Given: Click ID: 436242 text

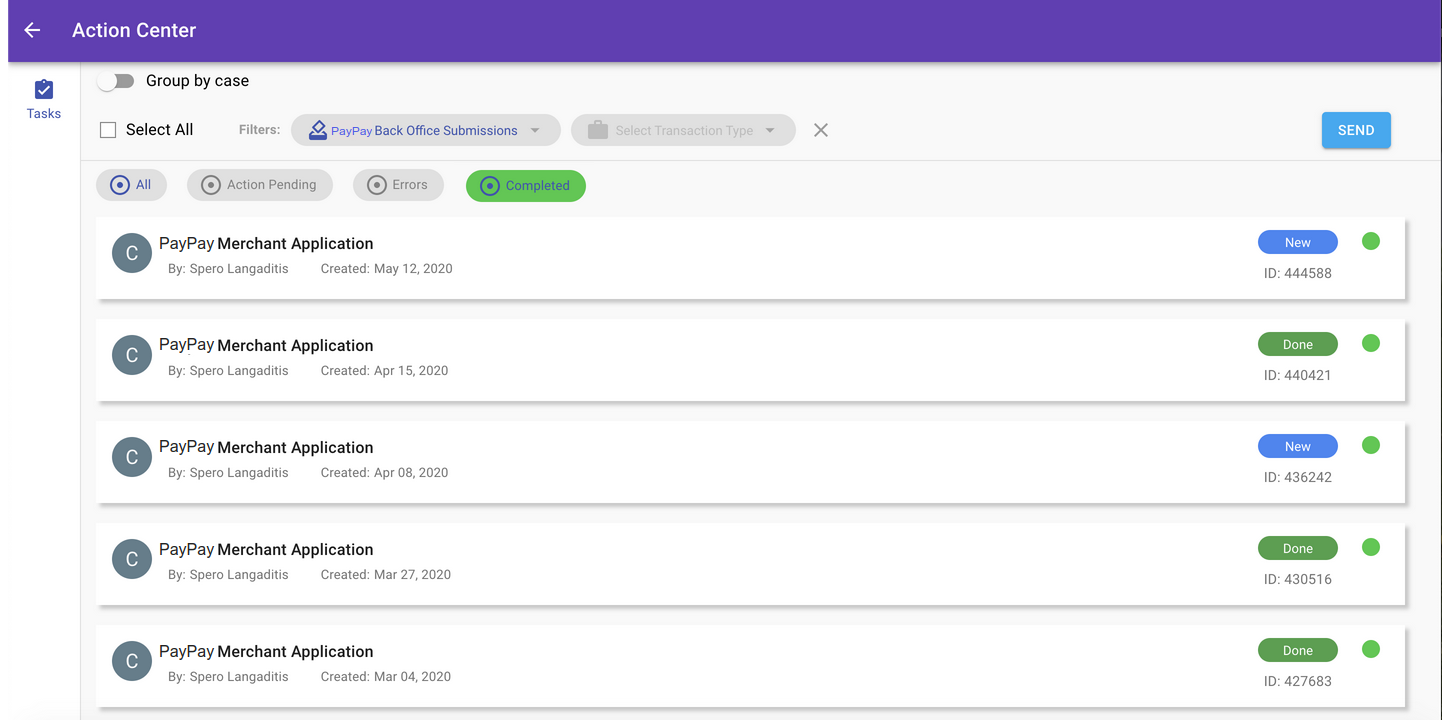Looking at the screenshot, I should [x=1298, y=477].
